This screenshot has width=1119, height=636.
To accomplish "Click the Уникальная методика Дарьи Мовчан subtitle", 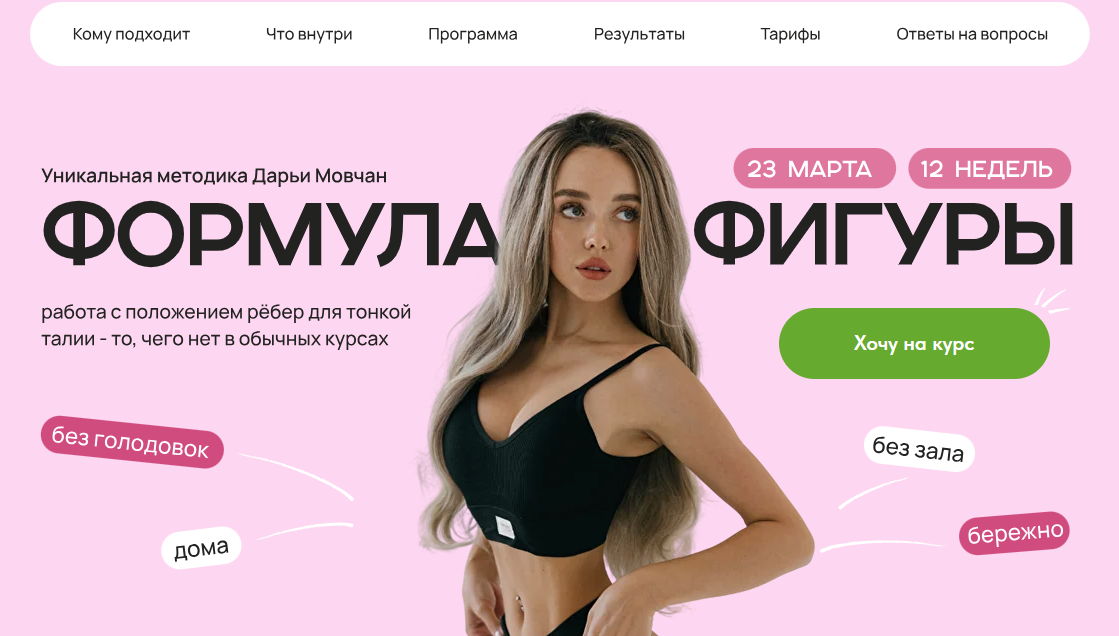I will point(214,176).
